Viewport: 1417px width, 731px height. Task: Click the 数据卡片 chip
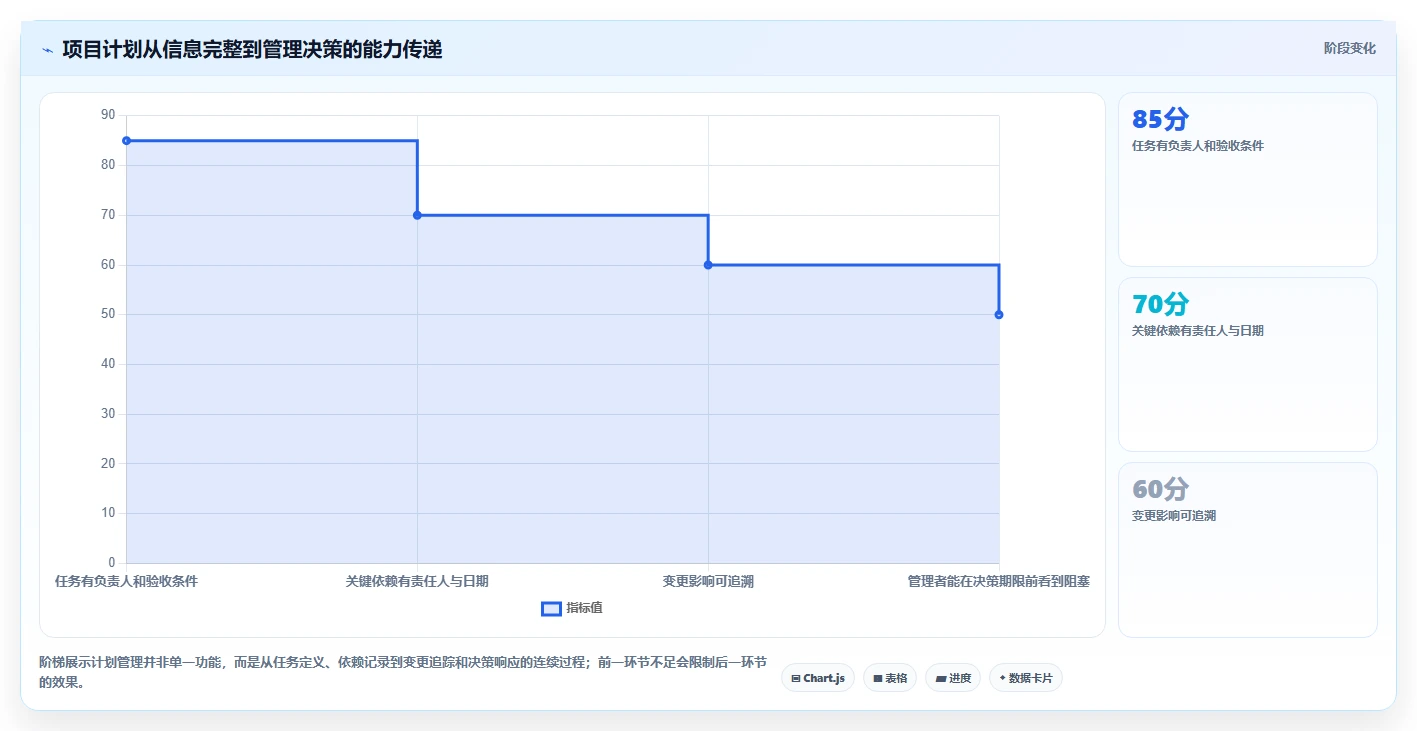(x=1026, y=678)
